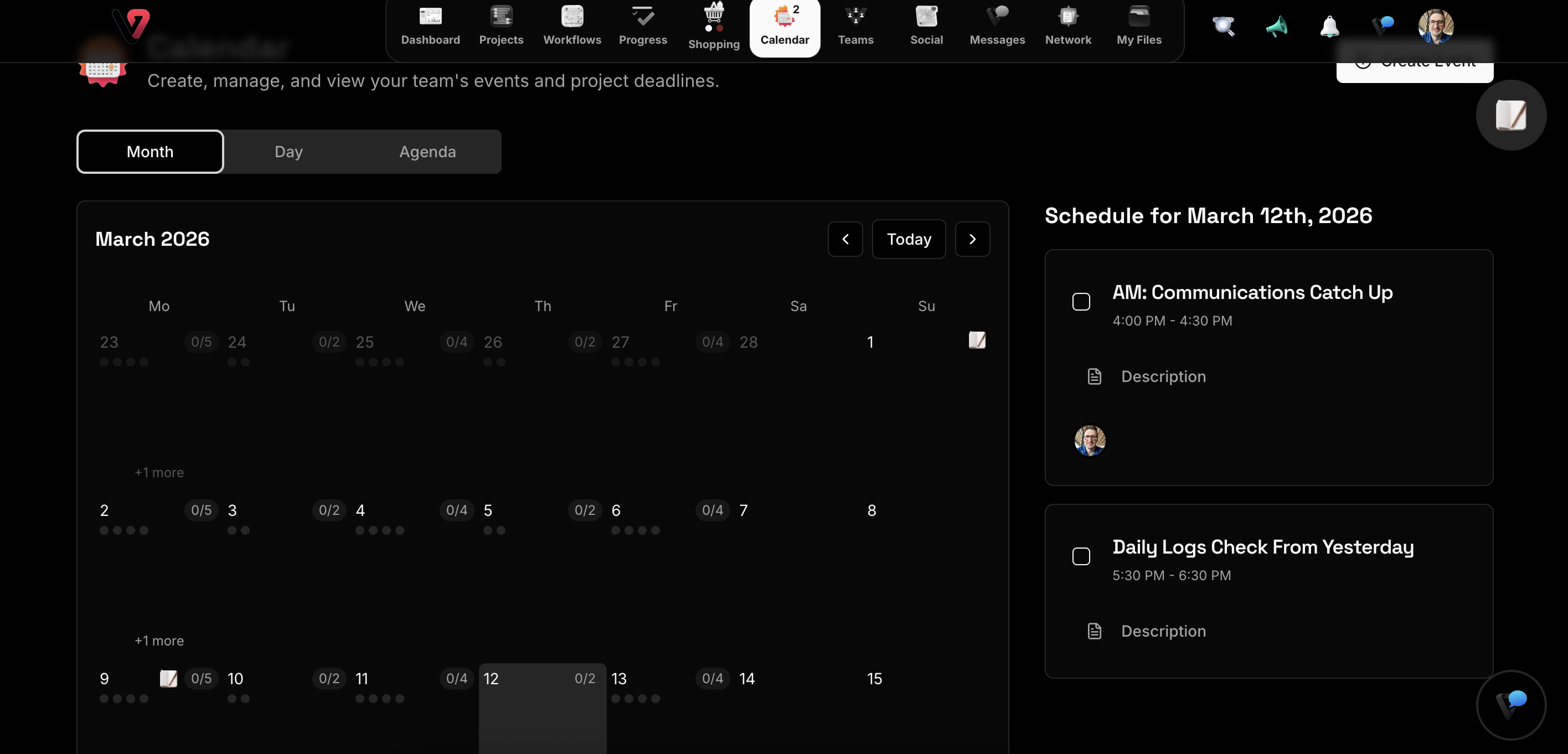Click the attendee avatar on Communications event
Viewport: 1568px width, 754px height.
1090,441
